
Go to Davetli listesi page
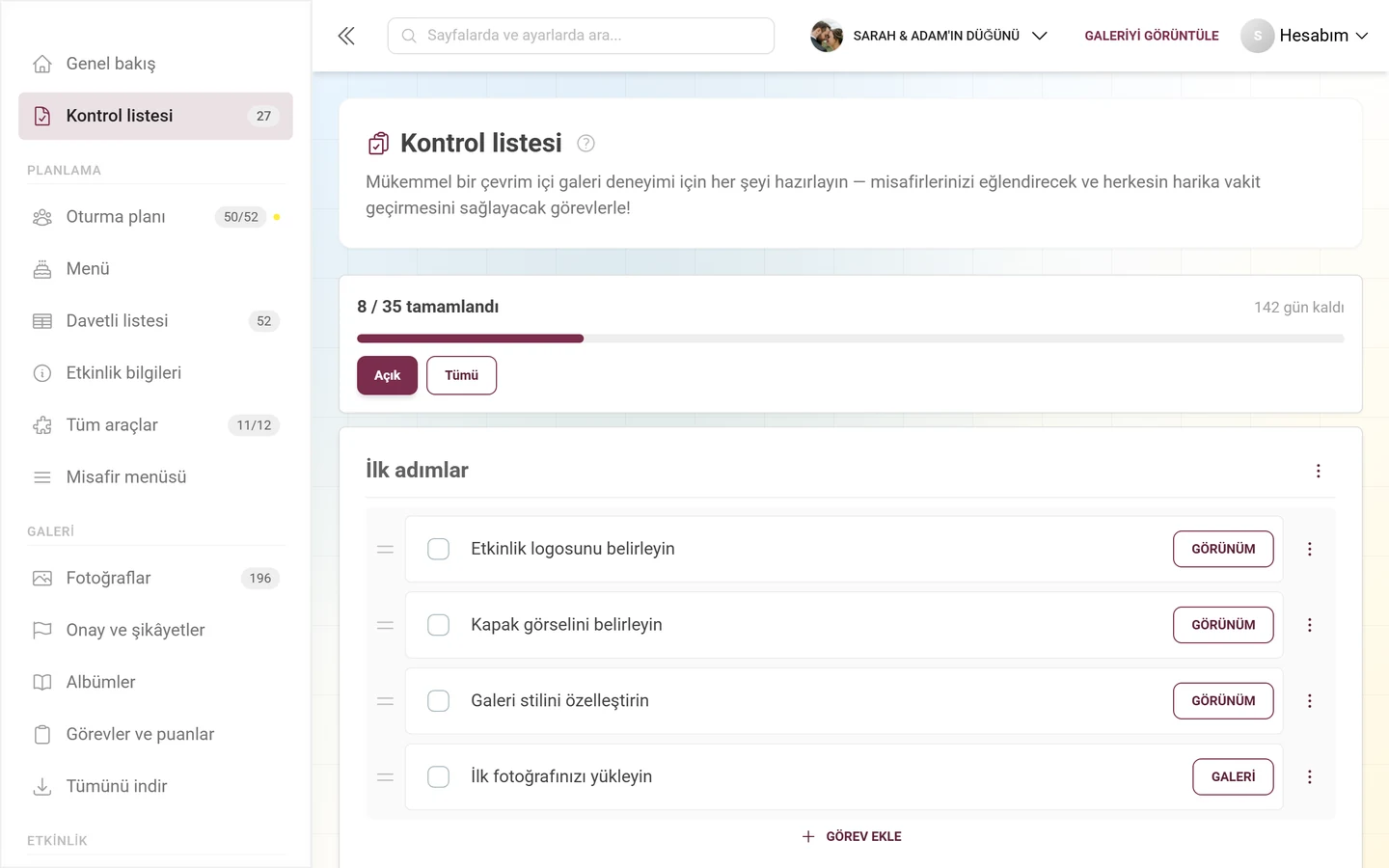tap(155, 321)
